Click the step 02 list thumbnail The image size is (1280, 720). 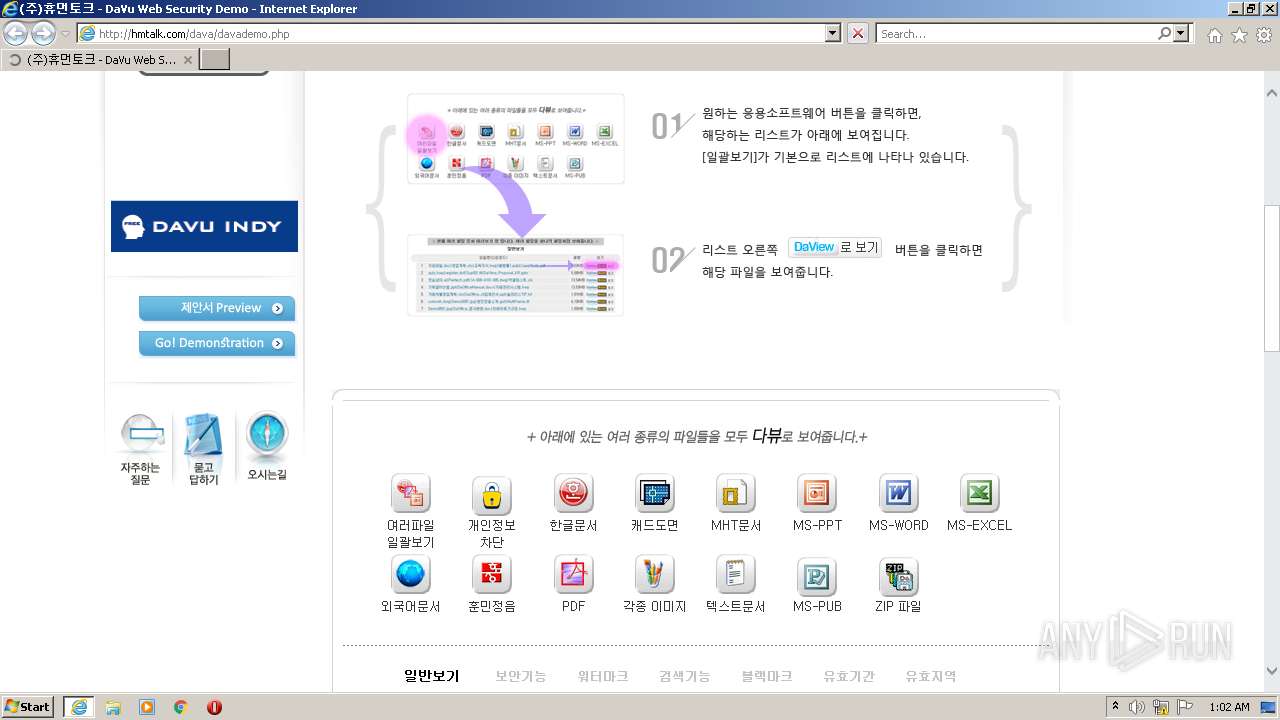(x=515, y=275)
